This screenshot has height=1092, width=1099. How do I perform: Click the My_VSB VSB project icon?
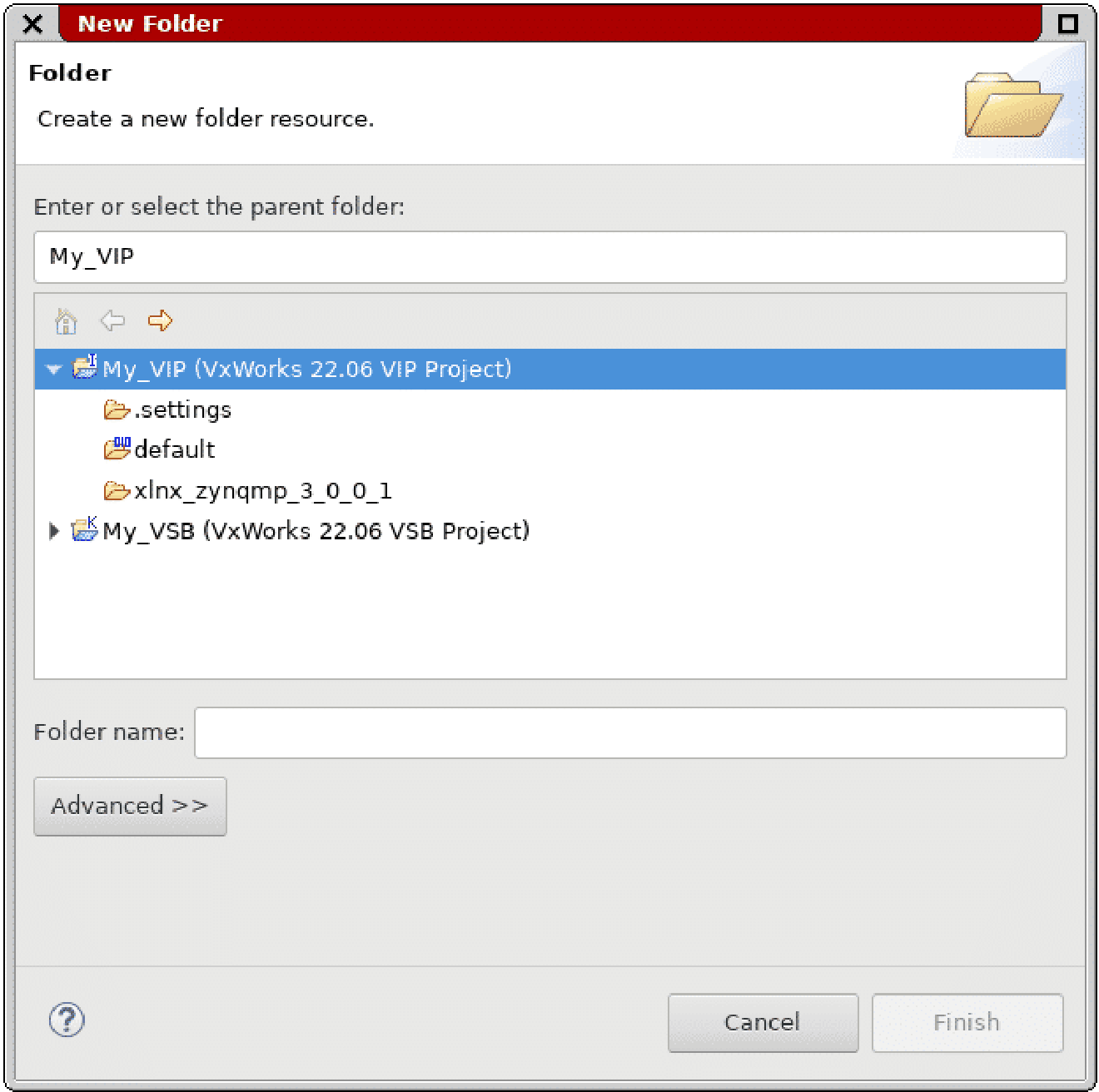click(x=84, y=531)
